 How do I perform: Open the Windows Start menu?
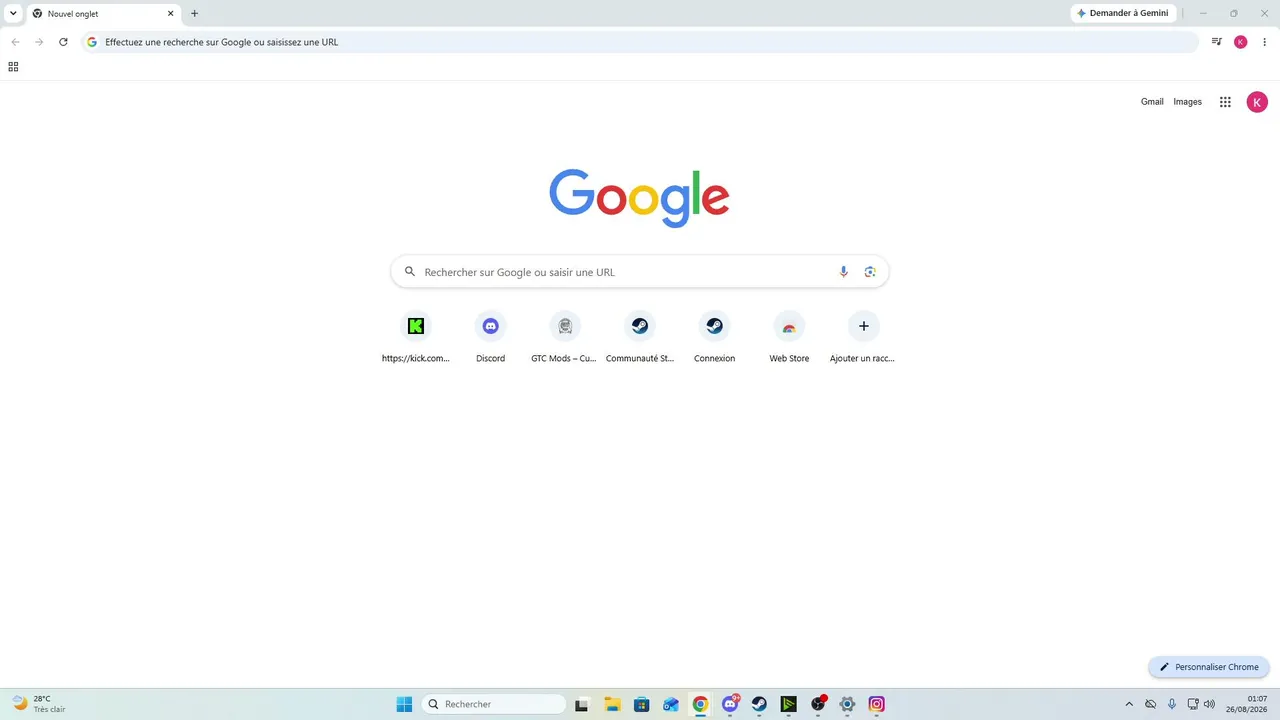[x=404, y=704]
